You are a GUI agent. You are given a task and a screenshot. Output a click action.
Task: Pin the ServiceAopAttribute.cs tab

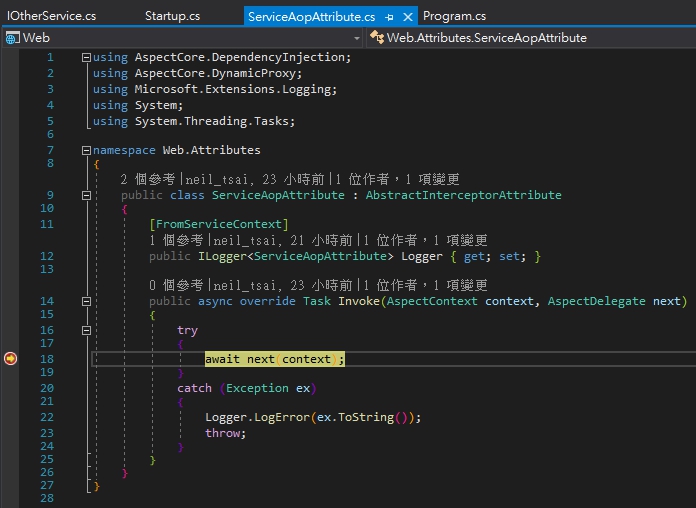click(389, 17)
